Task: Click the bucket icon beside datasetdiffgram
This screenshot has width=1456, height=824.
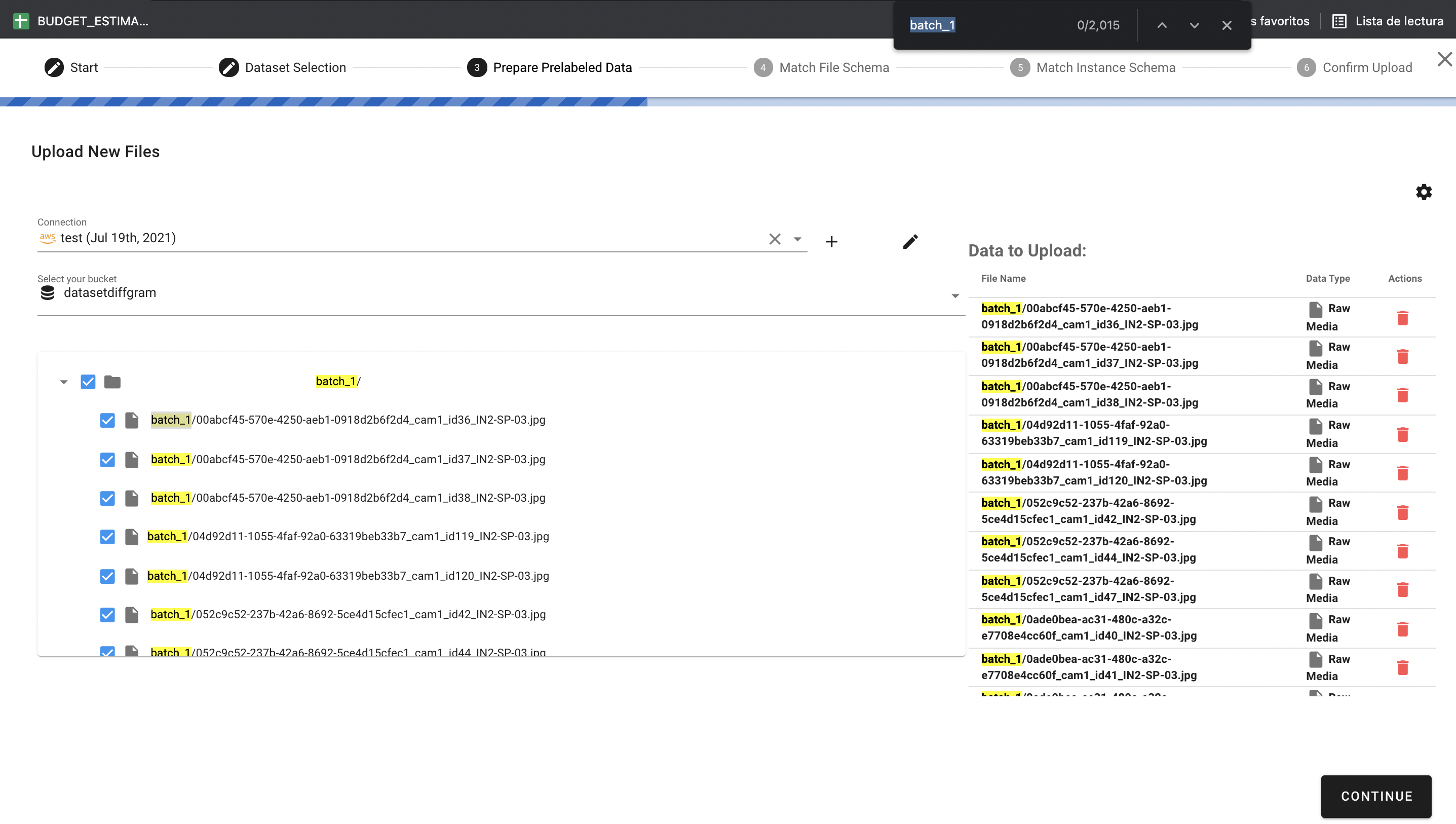Action: coord(47,292)
